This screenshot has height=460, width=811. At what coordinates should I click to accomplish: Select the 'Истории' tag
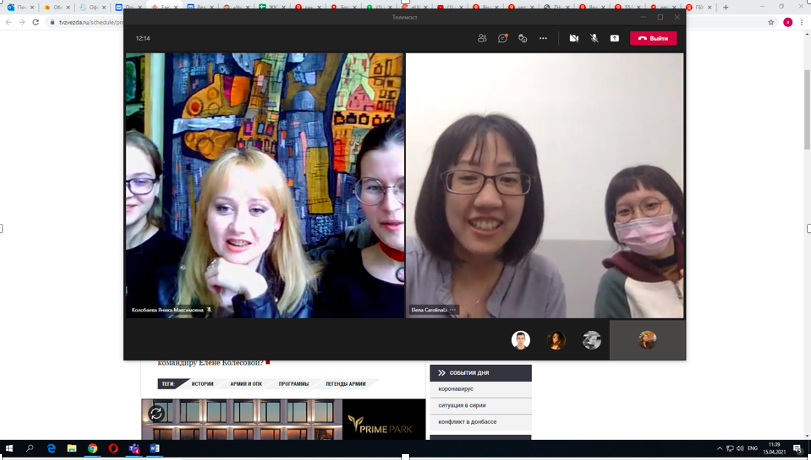tap(203, 384)
